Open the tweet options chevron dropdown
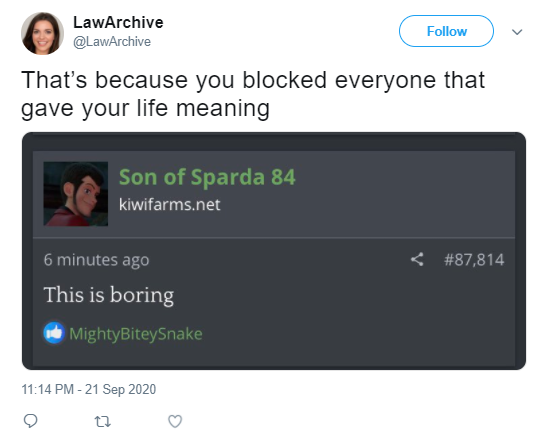The width and height of the screenshot is (546, 445). [517, 32]
